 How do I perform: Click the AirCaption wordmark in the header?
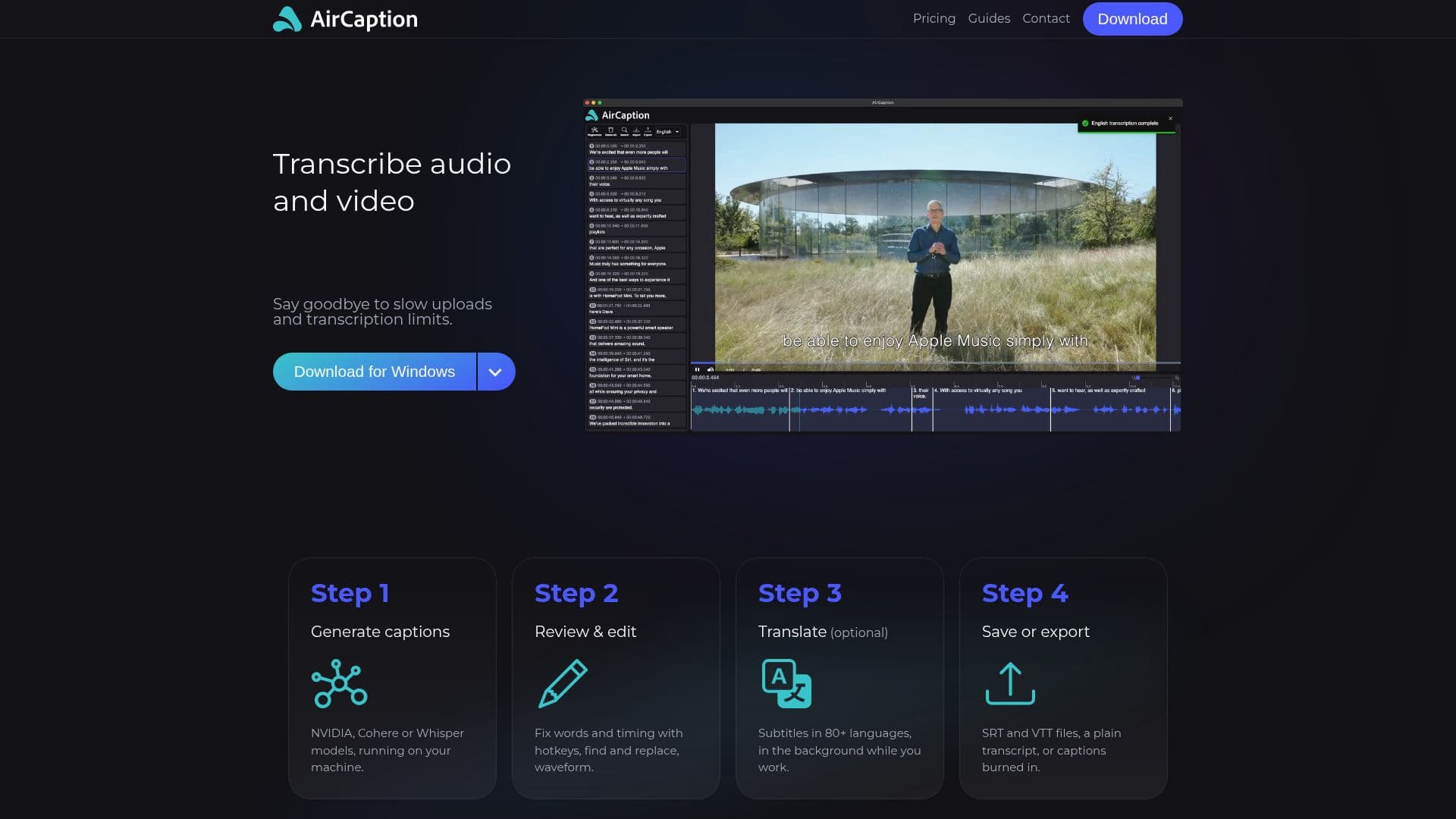[x=364, y=19]
